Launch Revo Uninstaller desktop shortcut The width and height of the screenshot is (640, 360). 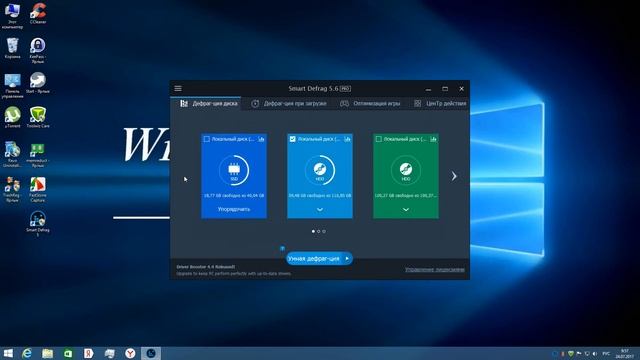12,154
